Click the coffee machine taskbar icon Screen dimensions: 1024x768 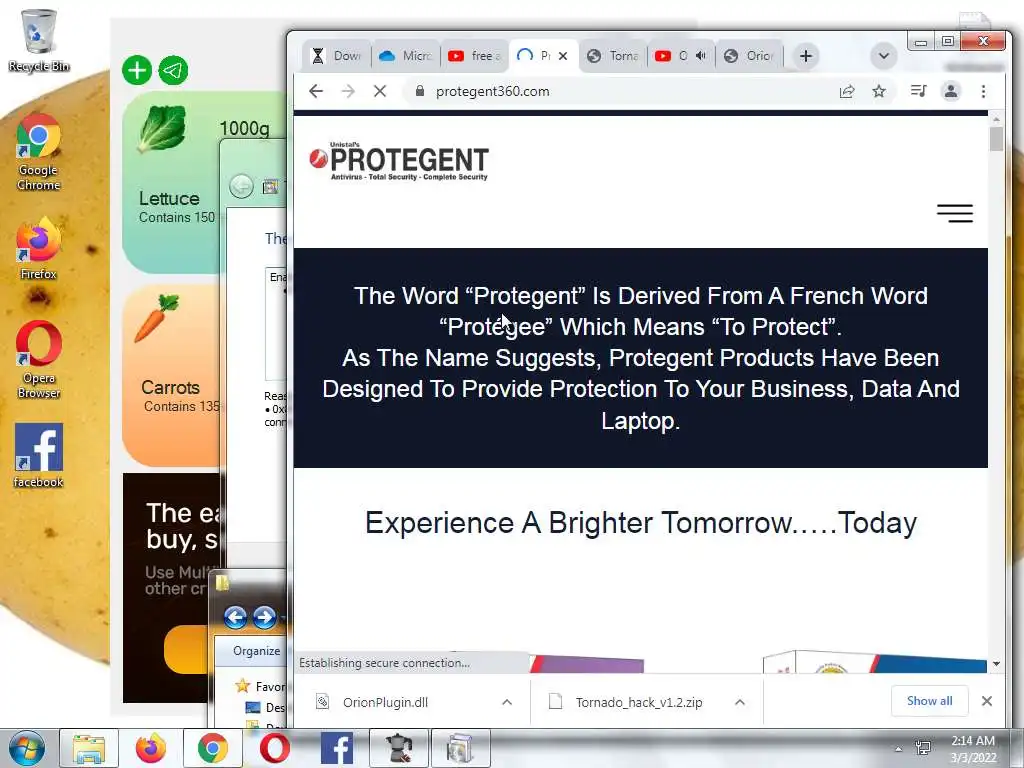pyautogui.click(x=399, y=748)
